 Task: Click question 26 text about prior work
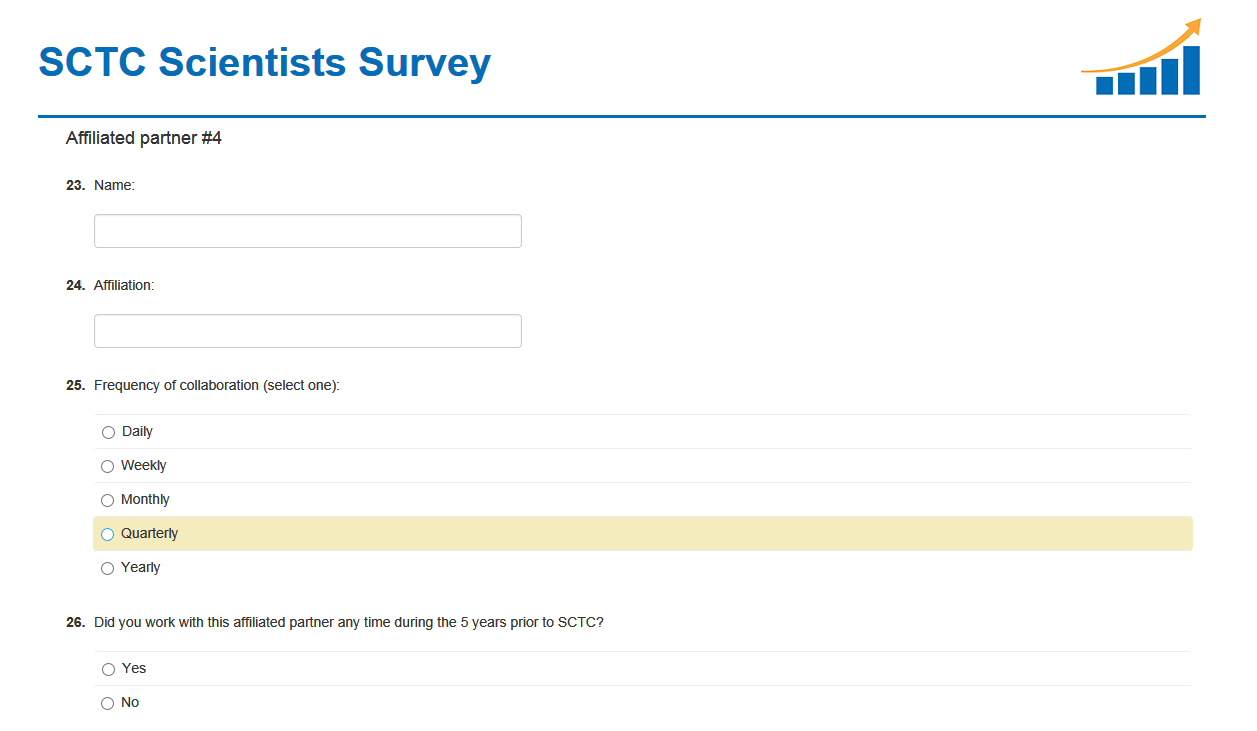coord(349,622)
